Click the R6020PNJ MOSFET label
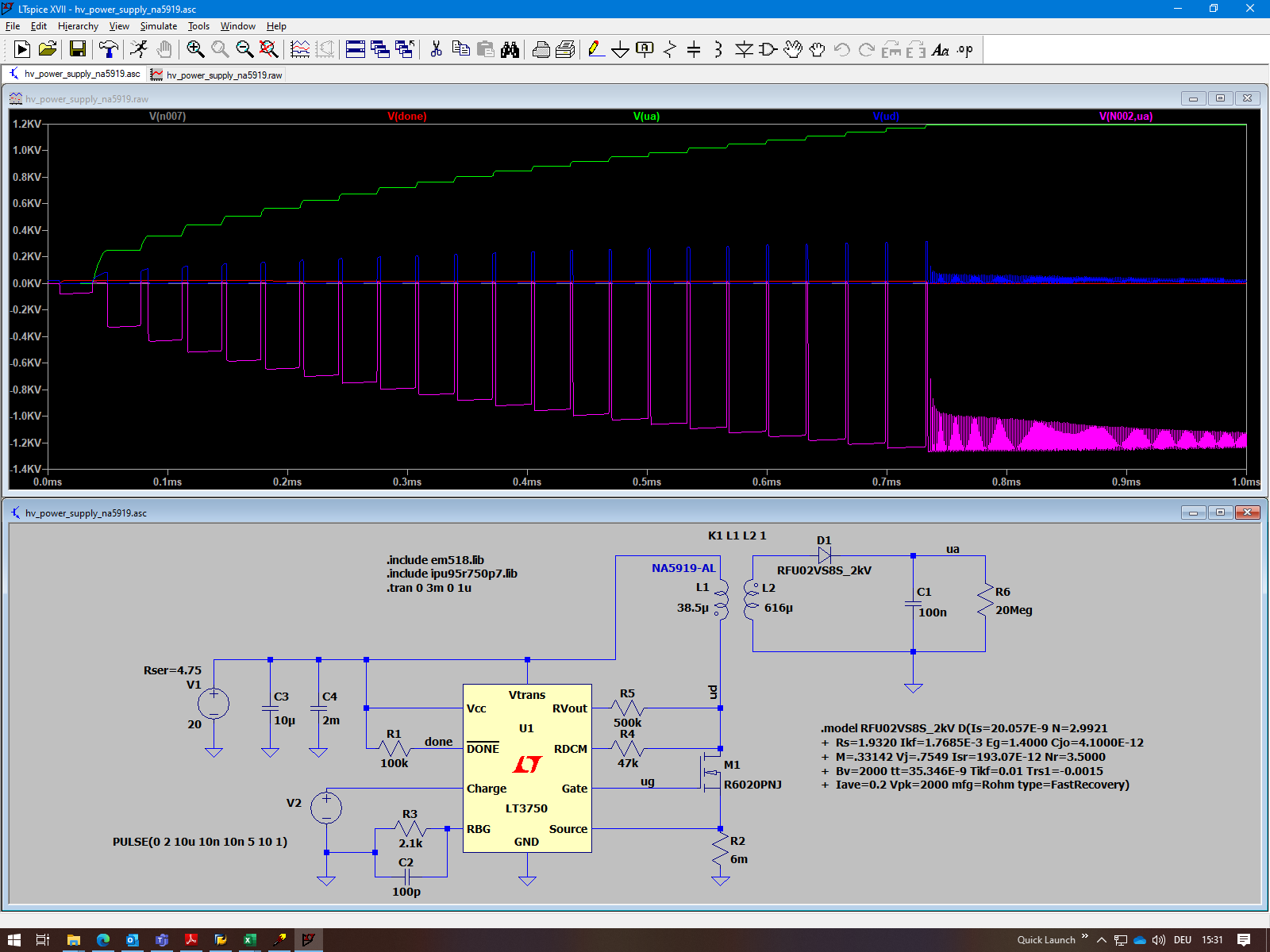Image resolution: width=1270 pixels, height=952 pixels. tap(752, 785)
